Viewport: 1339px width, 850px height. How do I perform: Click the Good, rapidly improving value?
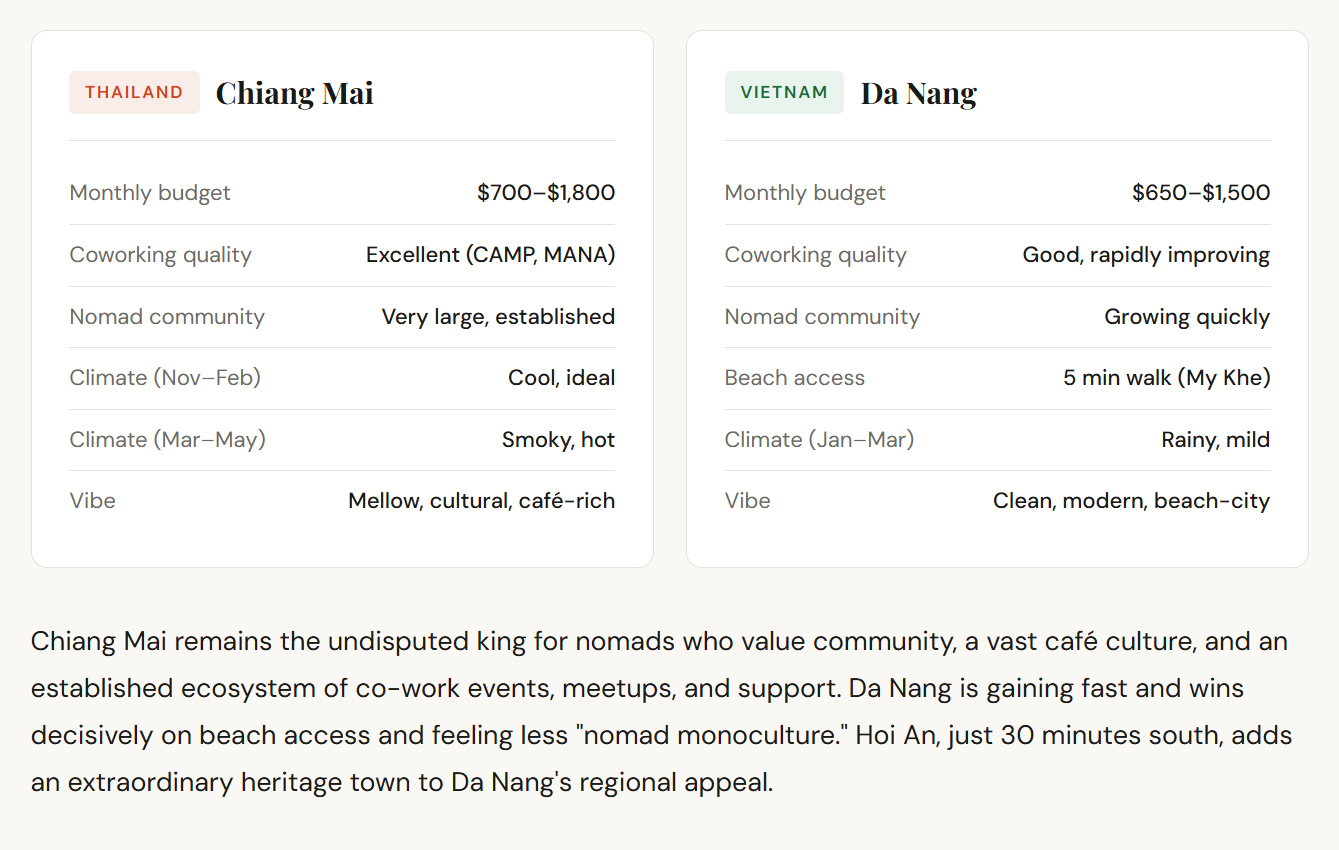[1145, 255]
